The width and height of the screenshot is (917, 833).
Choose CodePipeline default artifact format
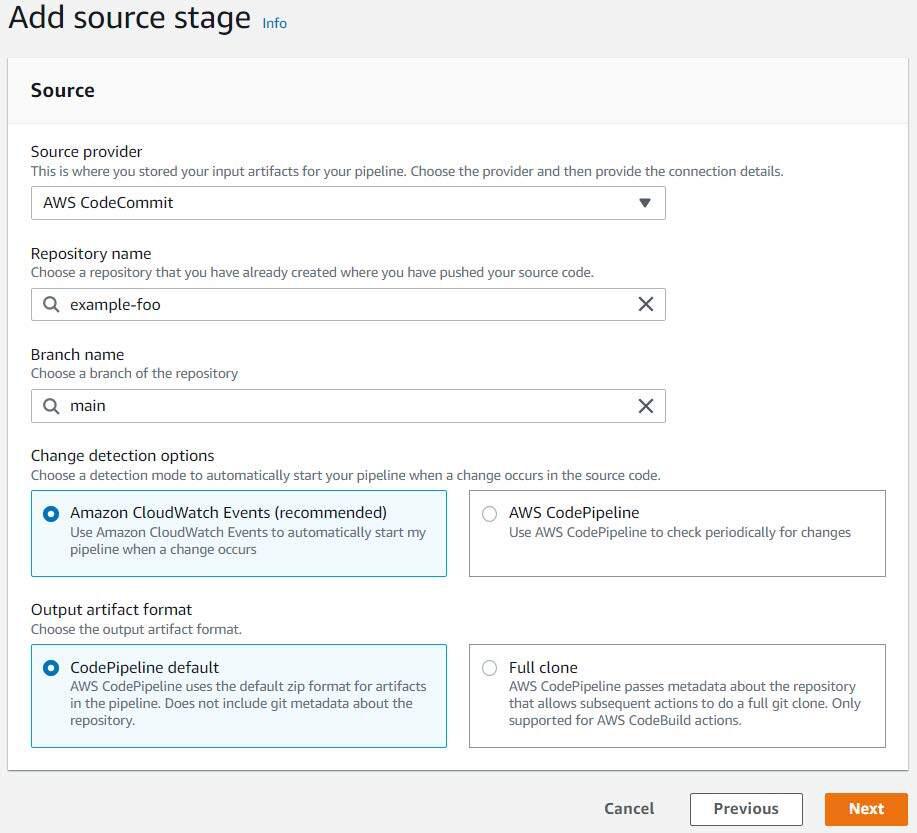(x=51, y=668)
